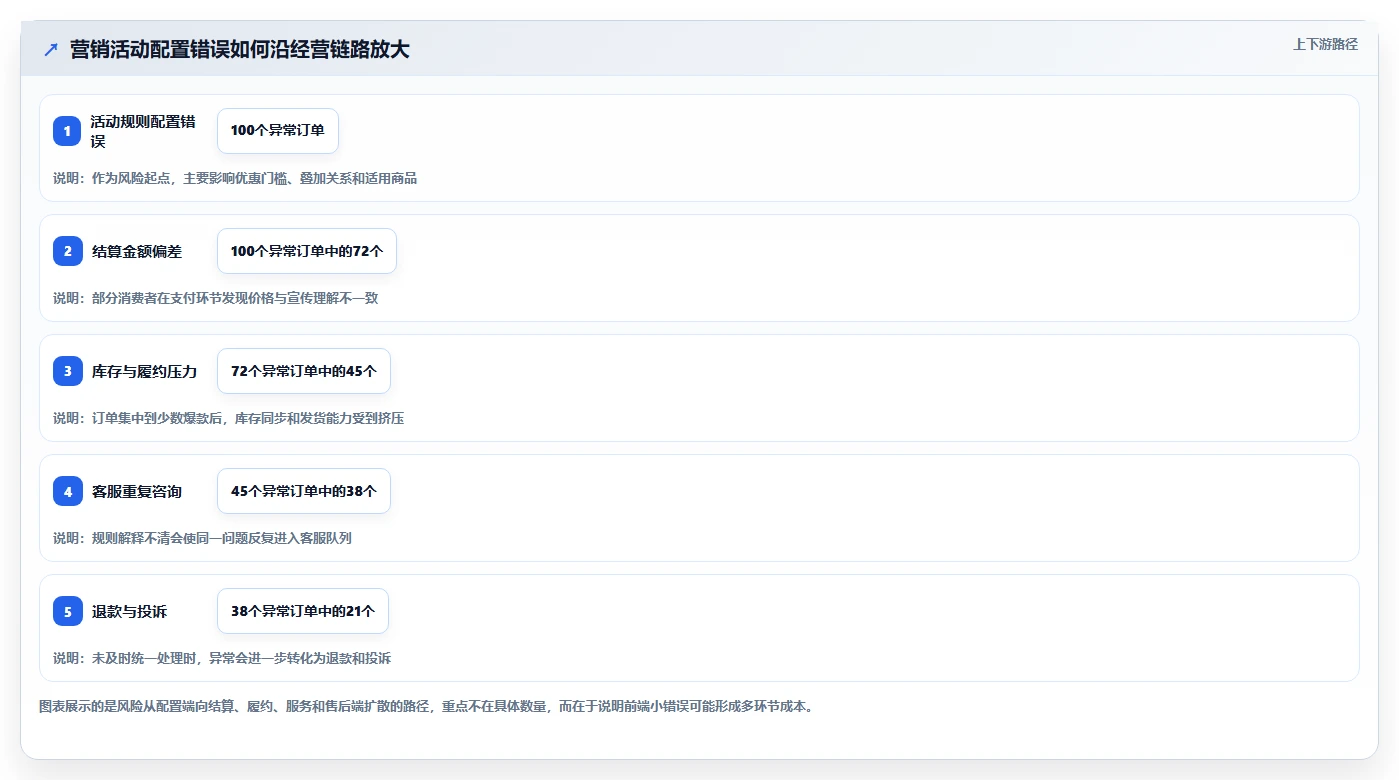Click the note about 支付环节发现价格
The image size is (1399, 780).
point(215,298)
